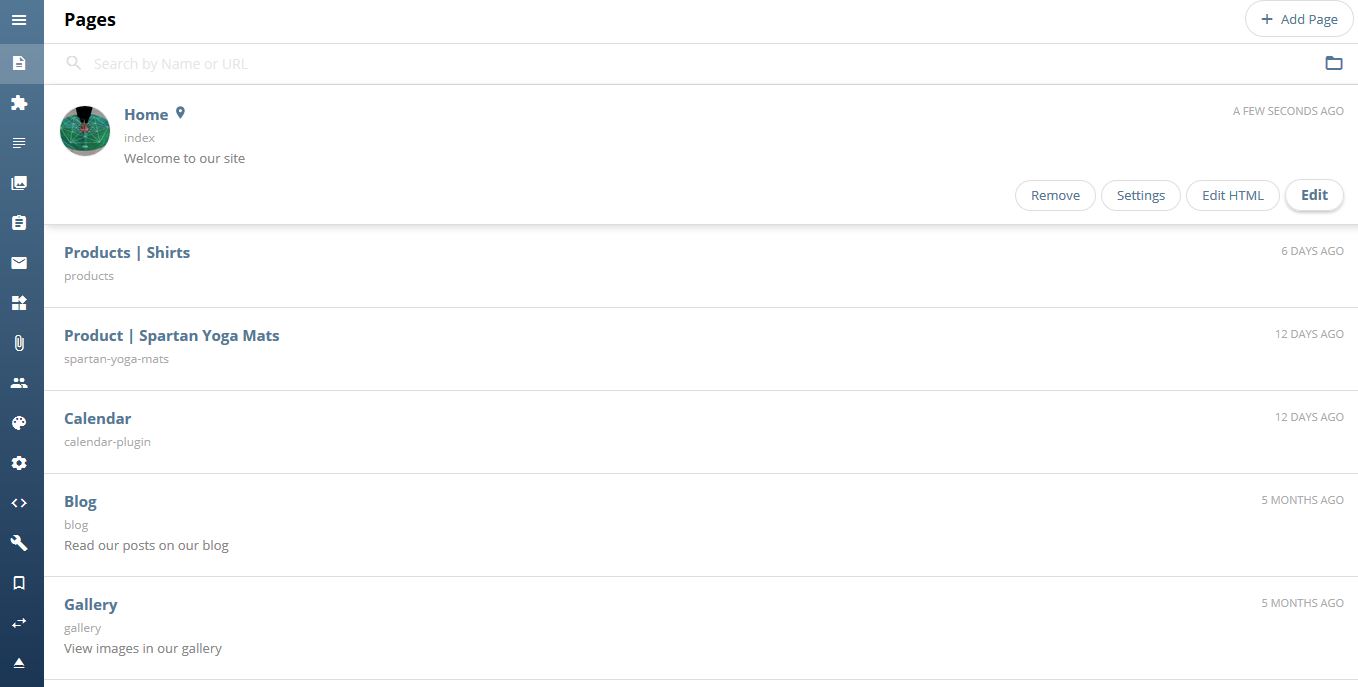Open the users group icon
1358x687 pixels.
19,383
